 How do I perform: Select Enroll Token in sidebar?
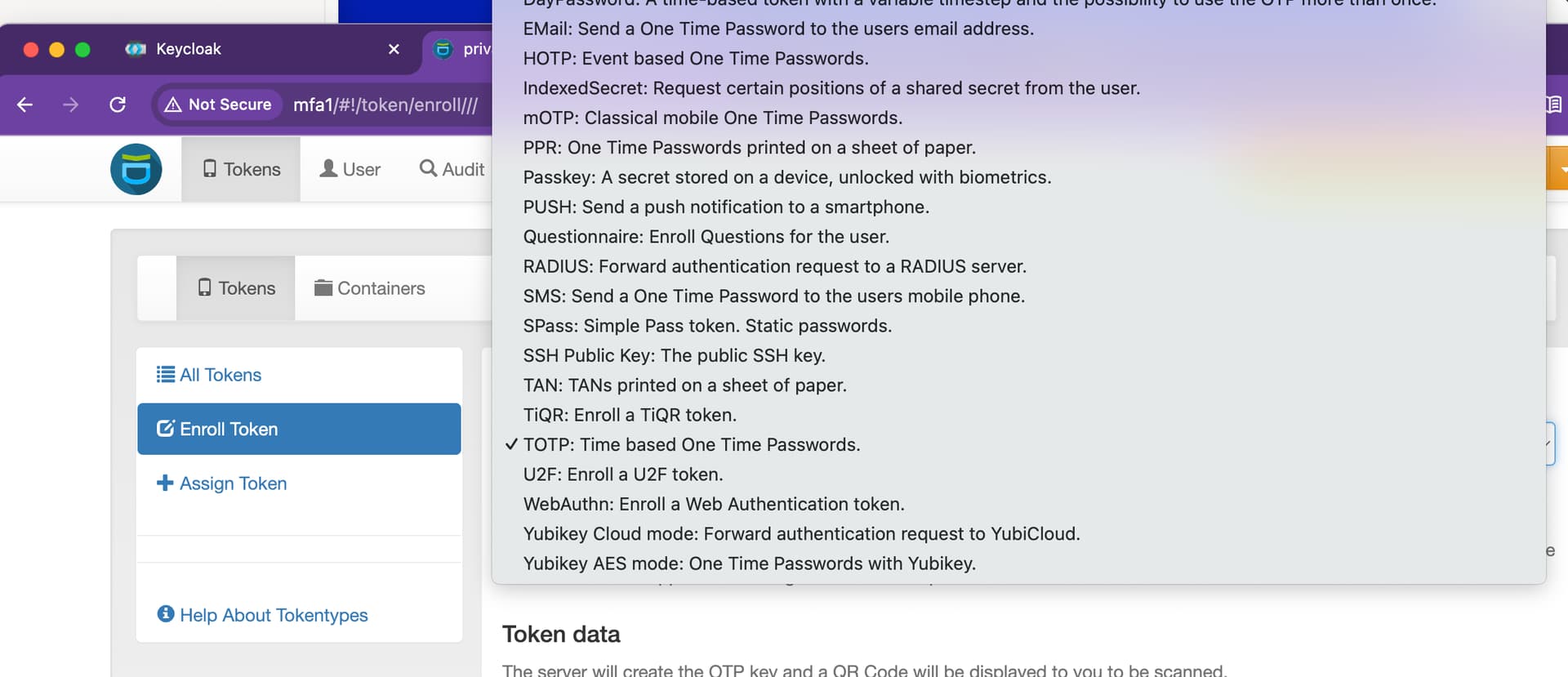click(x=299, y=429)
